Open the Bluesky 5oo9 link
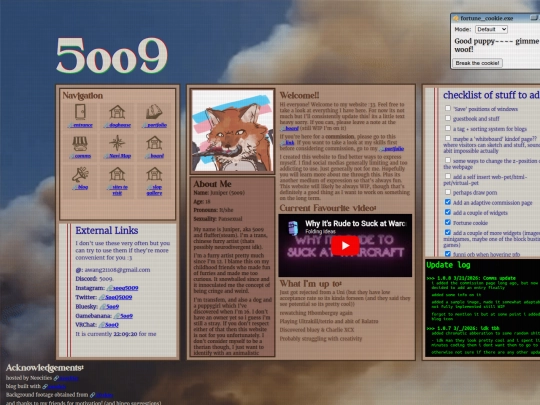This screenshot has width=540, height=405. click(x=110, y=306)
